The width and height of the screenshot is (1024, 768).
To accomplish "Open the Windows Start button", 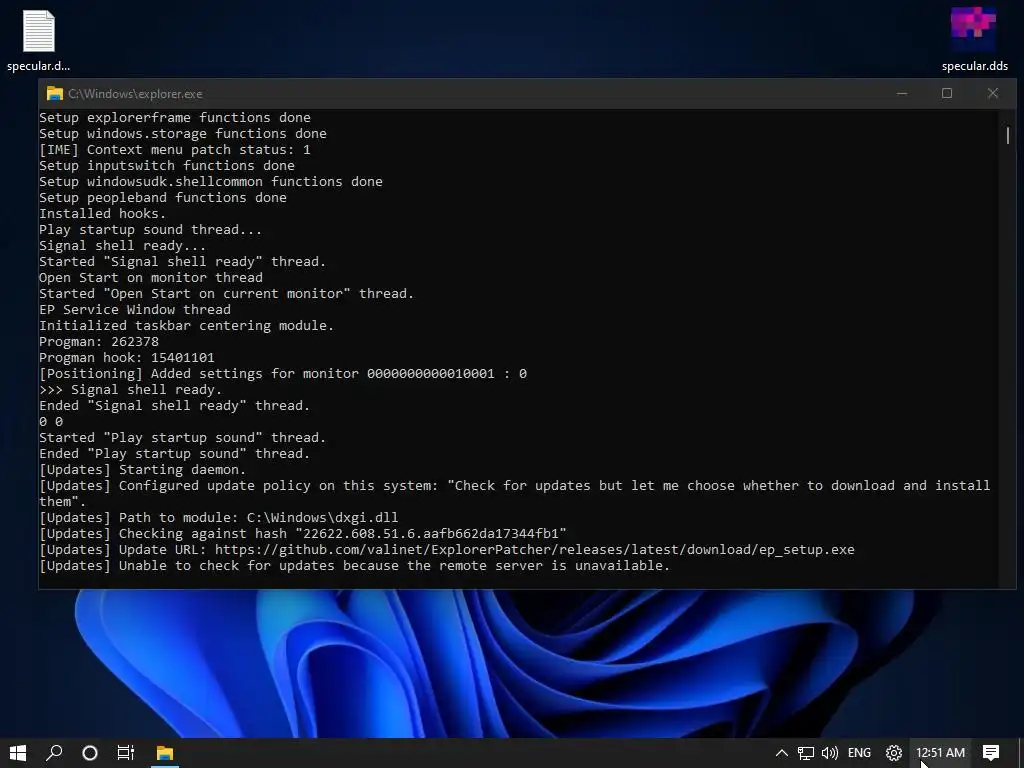I will tap(18, 753).
